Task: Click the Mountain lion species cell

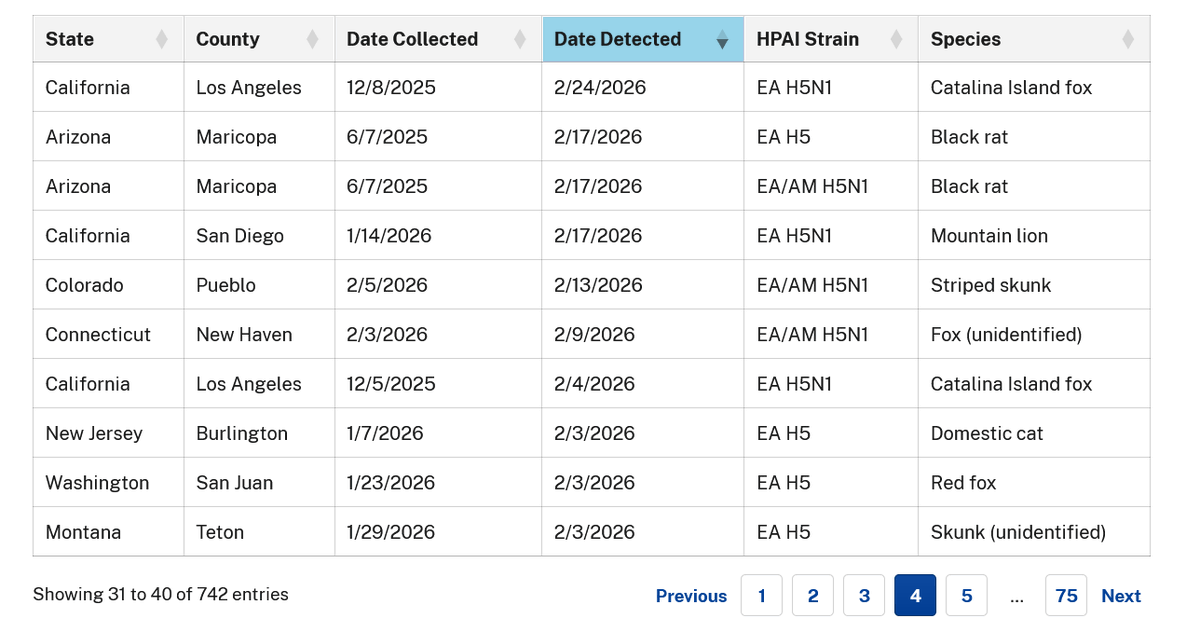Action: tap(1034, 236)
